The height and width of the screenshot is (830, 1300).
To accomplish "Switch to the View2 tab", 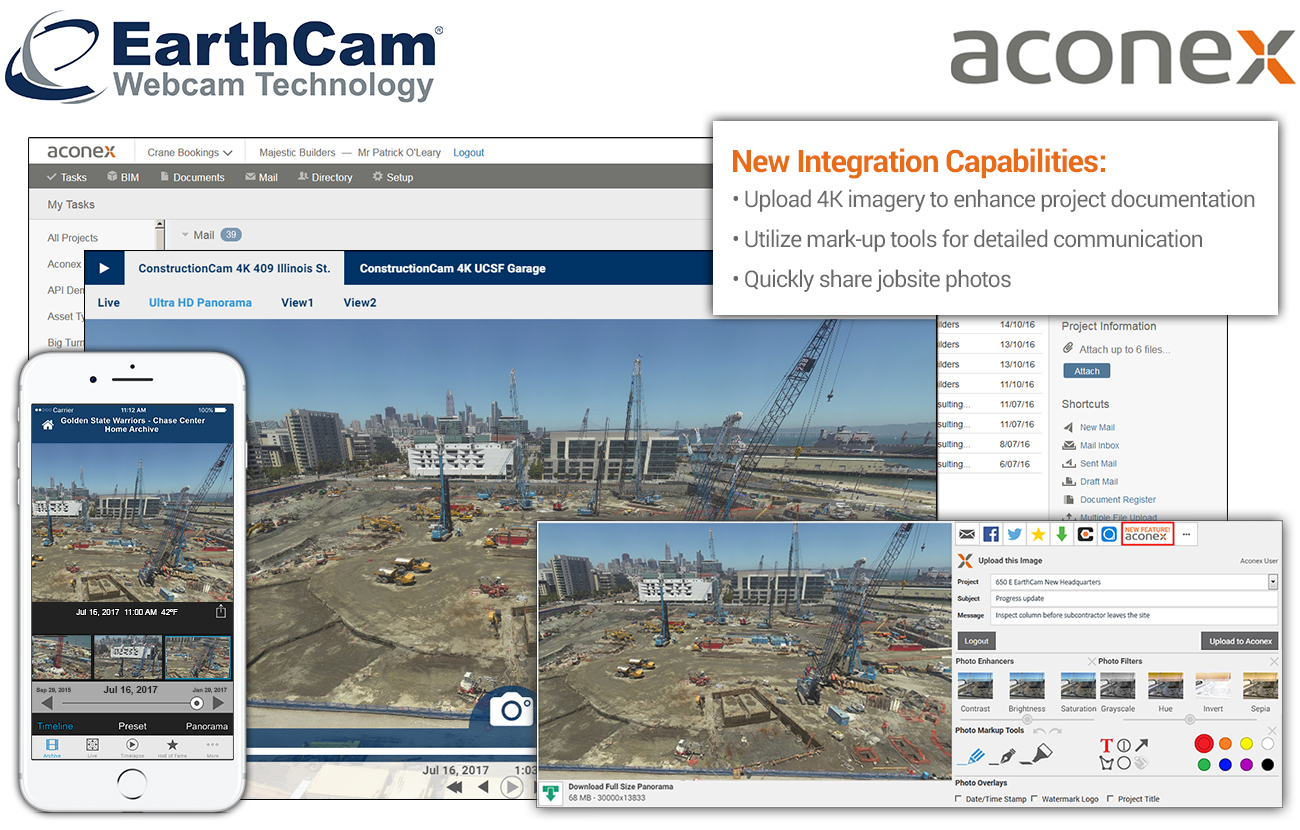I will click(x=360, y=302).
